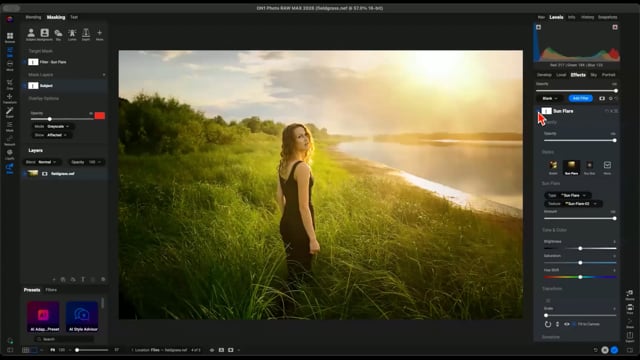
Task: Open the AI Adaptive Preset thumbnail
Action: [43, 316]
